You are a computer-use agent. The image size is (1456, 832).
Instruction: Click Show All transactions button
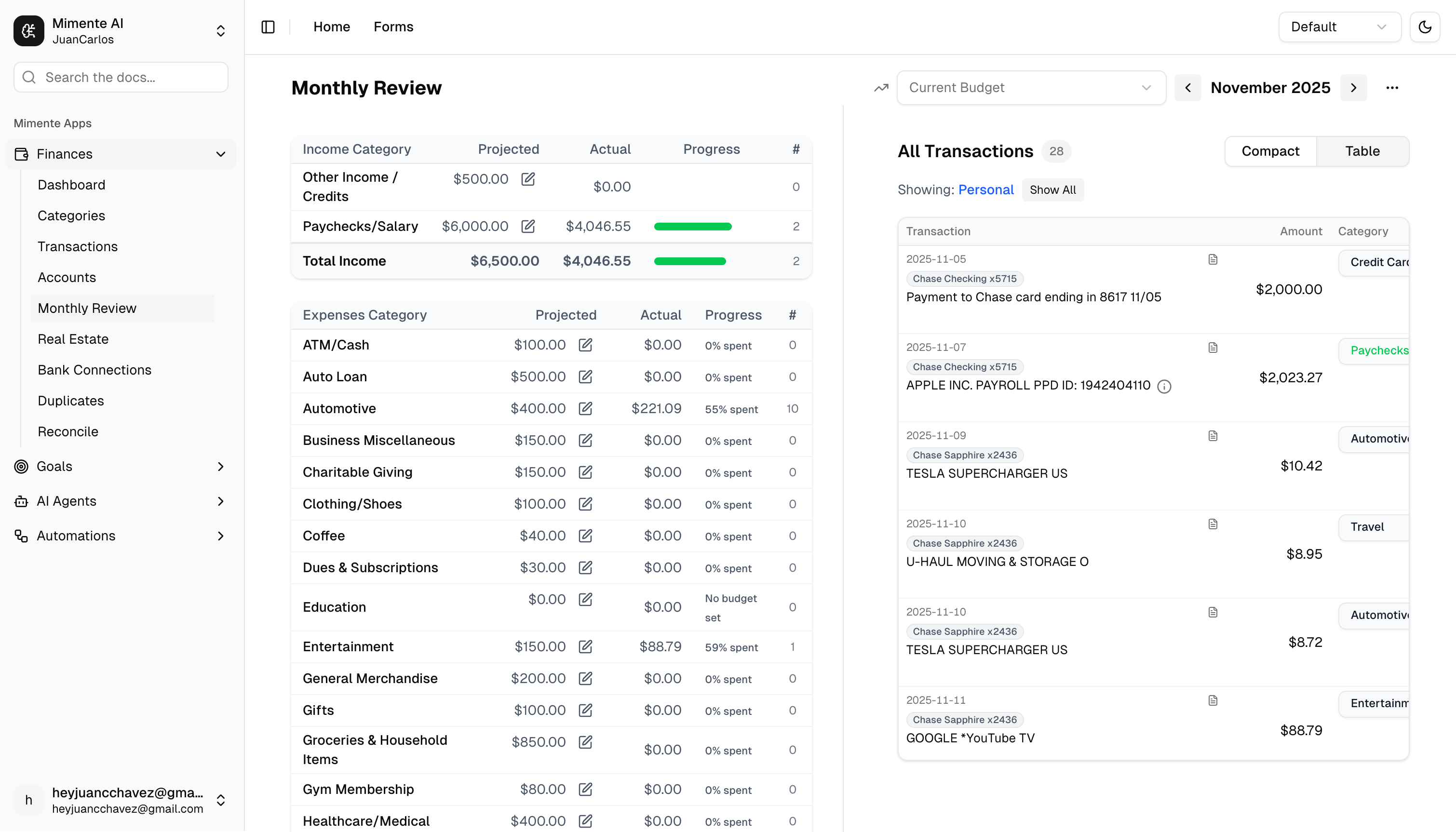click(1052, 190)
